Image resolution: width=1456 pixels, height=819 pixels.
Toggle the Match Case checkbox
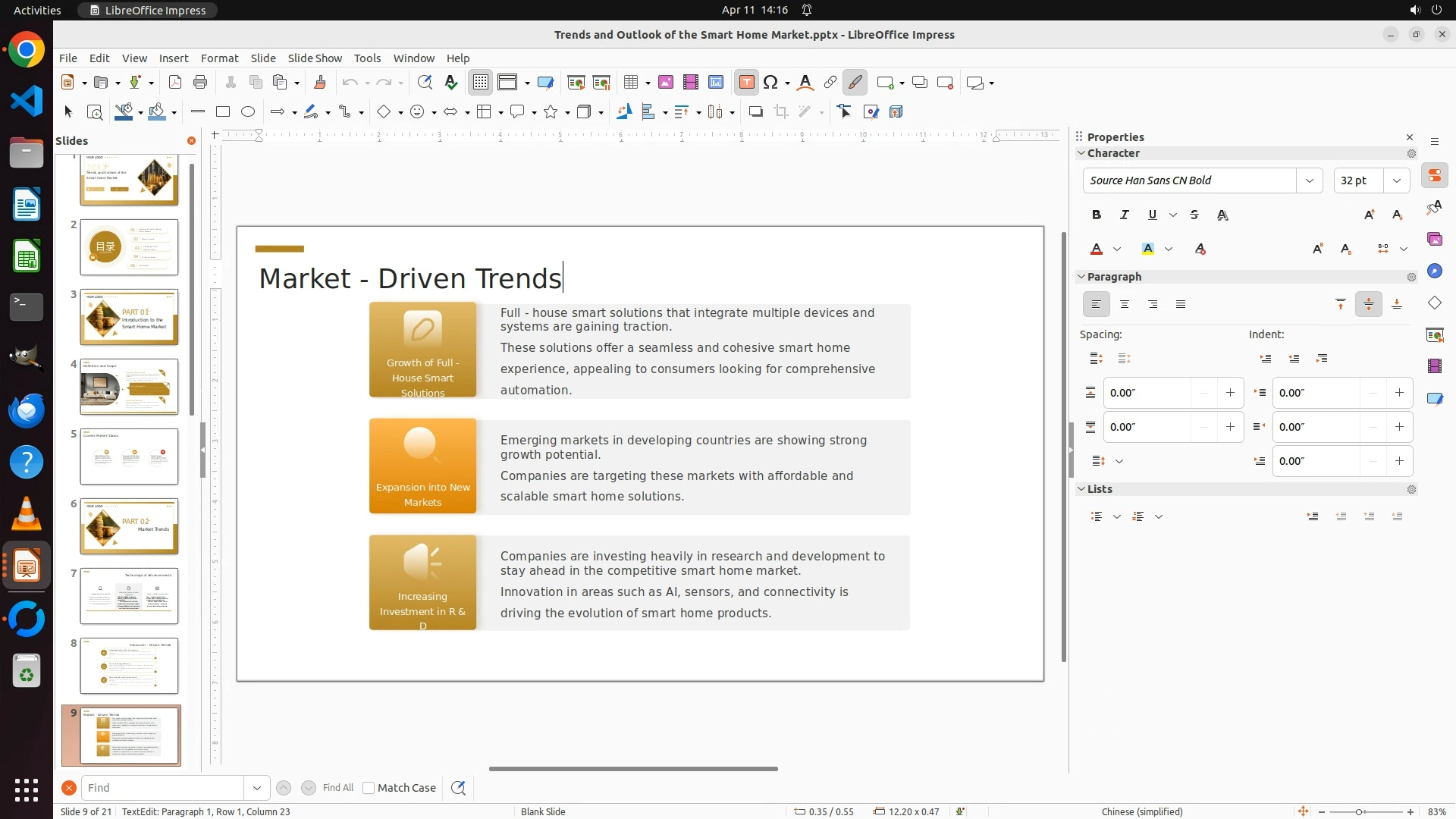(x=369, y=788)
